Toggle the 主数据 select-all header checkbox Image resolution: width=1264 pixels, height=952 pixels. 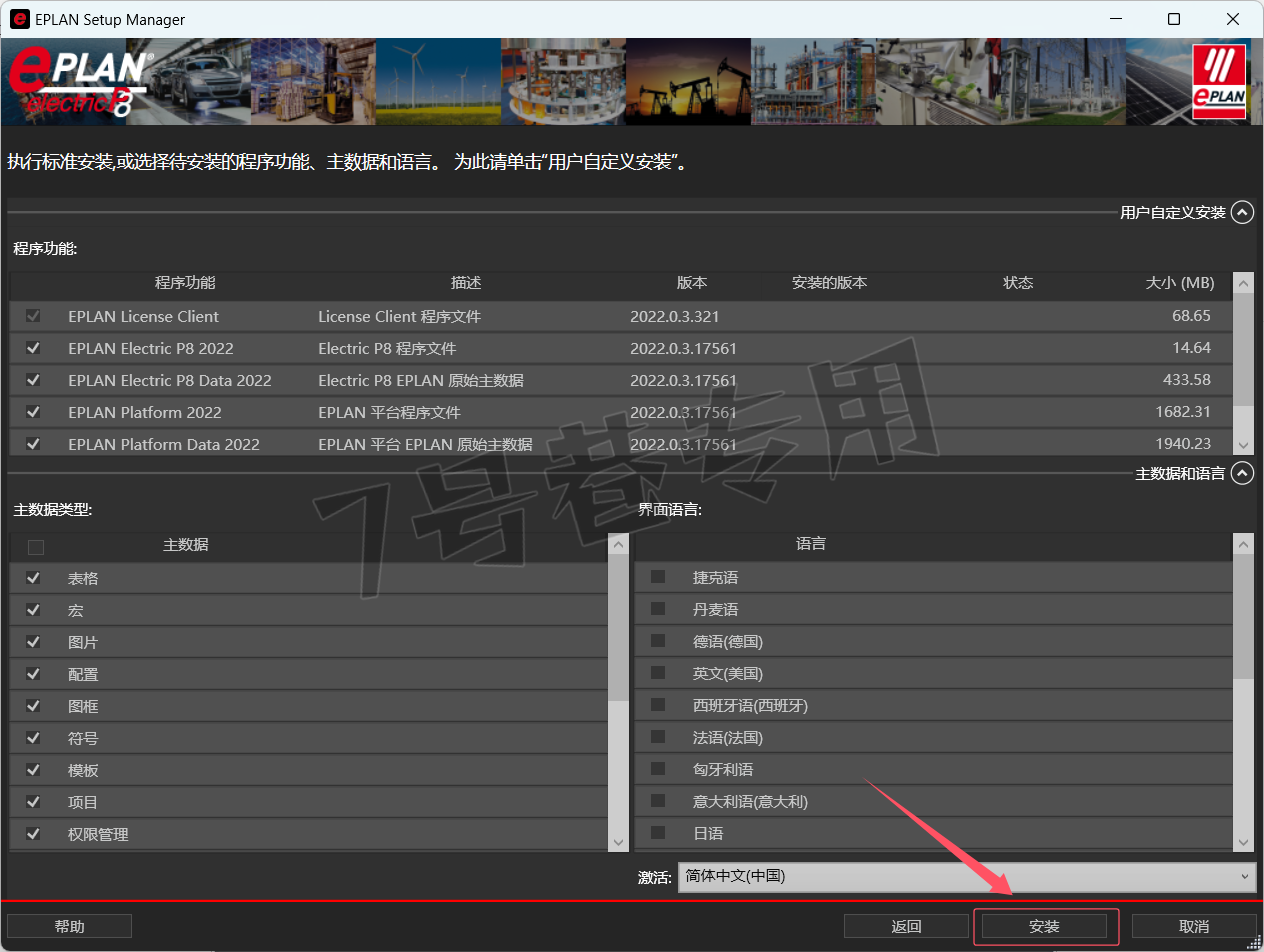(x=36, y=546)
